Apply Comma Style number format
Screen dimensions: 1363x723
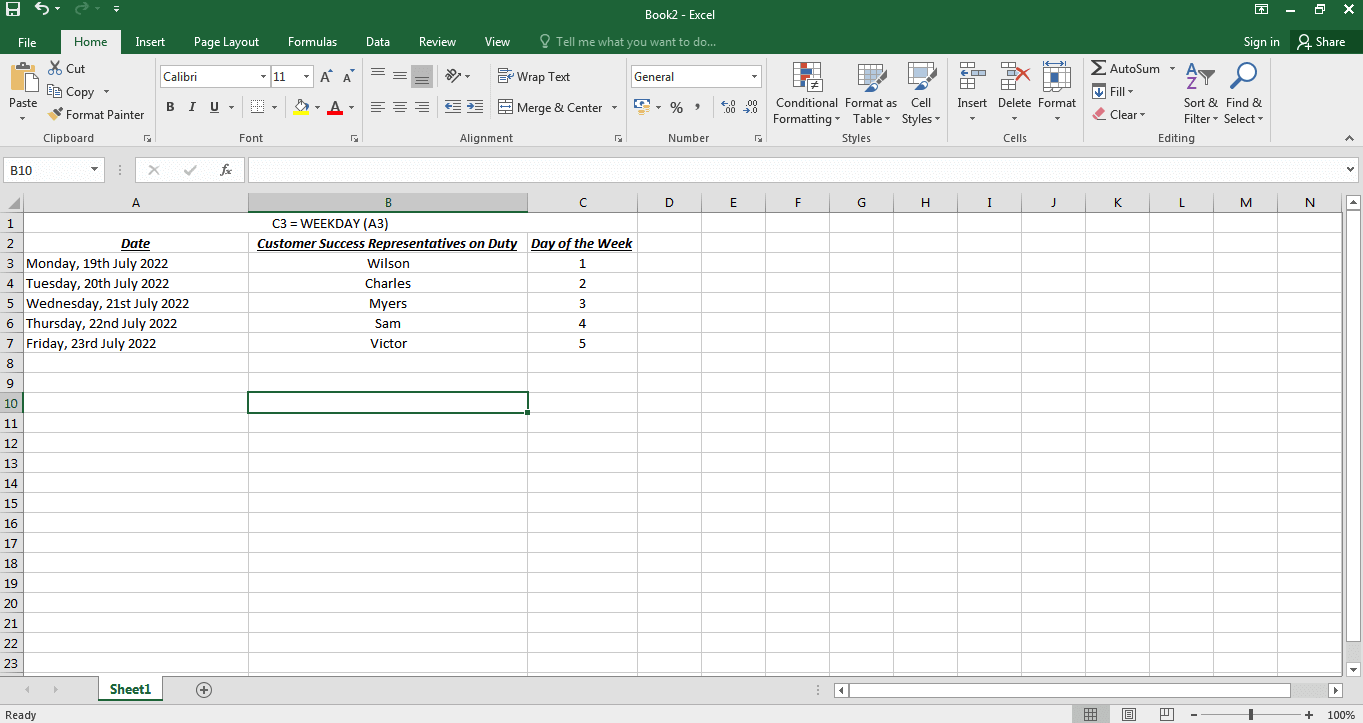[x=697, y=107]
